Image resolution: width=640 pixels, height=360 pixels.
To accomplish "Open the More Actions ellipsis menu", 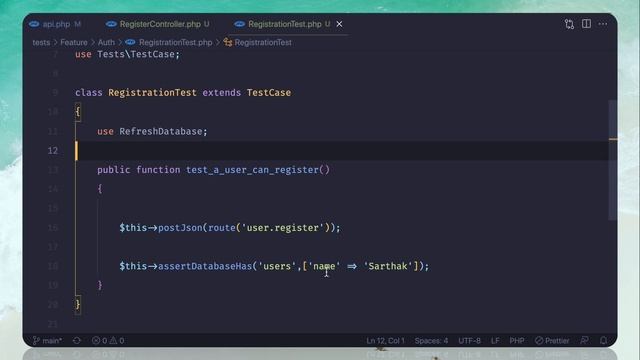I will [603, 24].
